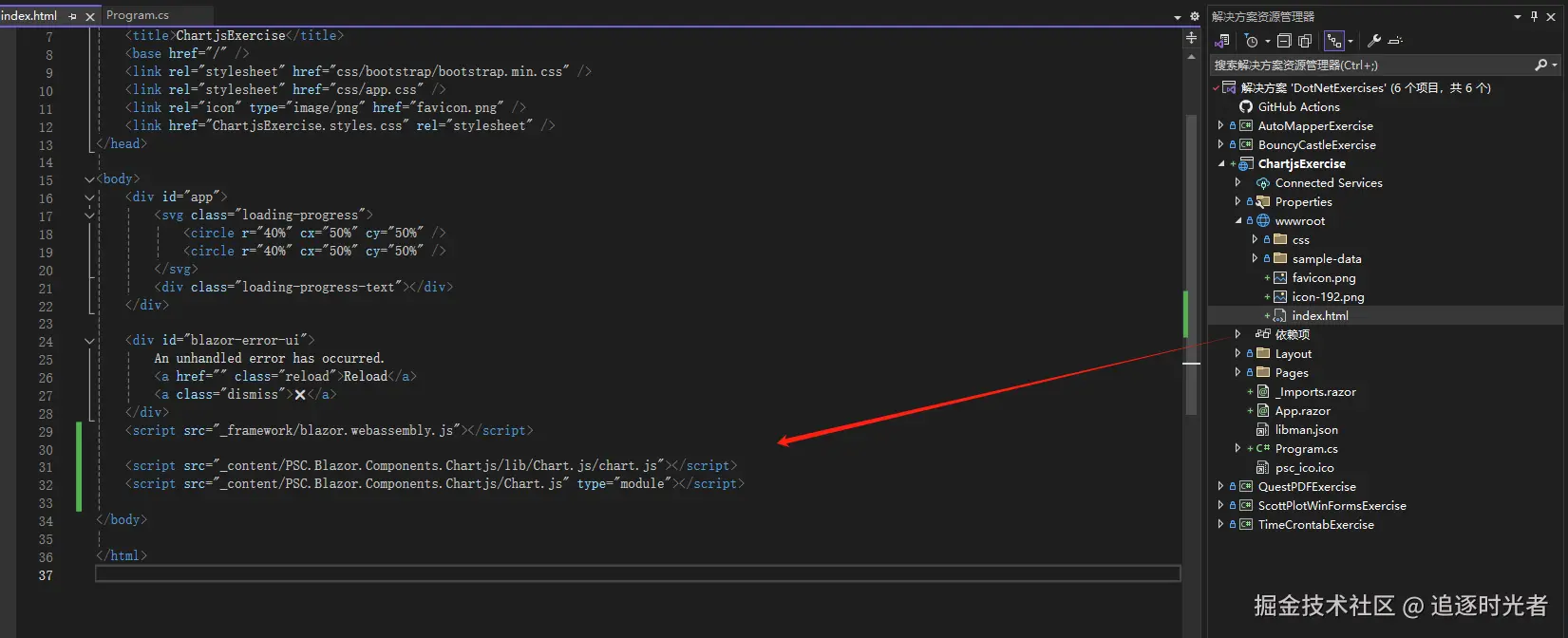This screenshot has width=1568, height=638.
Task: Toggle auto-hide pin for Solution Explorer
Action: [x=1534, y=16]
